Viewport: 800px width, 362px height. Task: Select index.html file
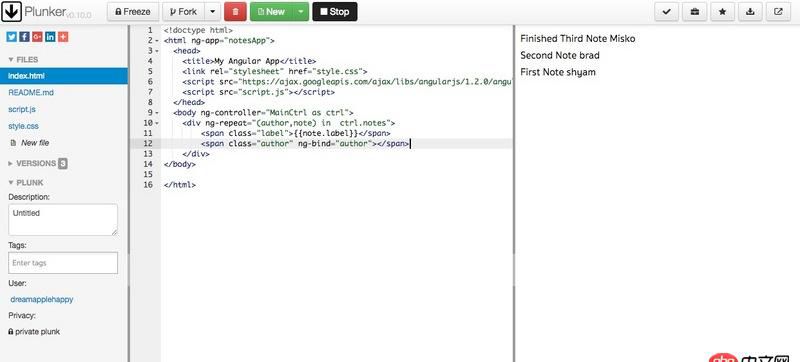pos(64,76)
